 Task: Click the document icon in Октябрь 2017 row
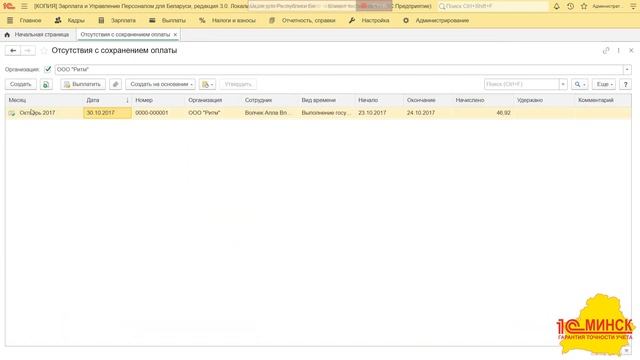click(x=11, y=113)
